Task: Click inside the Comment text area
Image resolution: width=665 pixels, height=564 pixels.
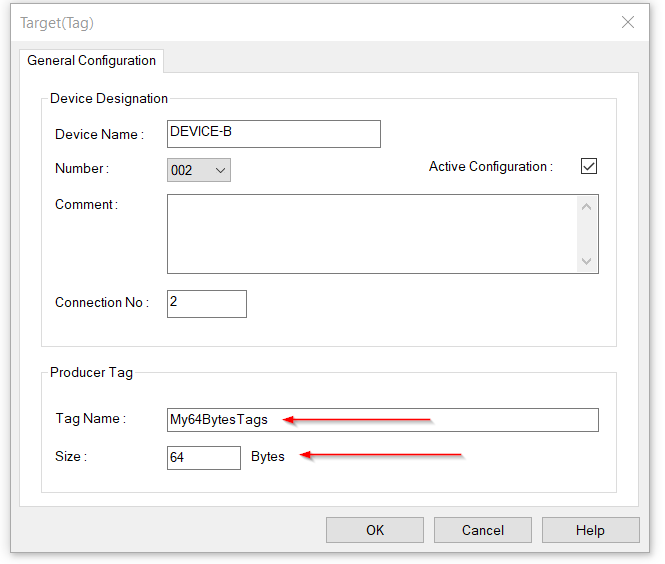Action: click(372, 234)
